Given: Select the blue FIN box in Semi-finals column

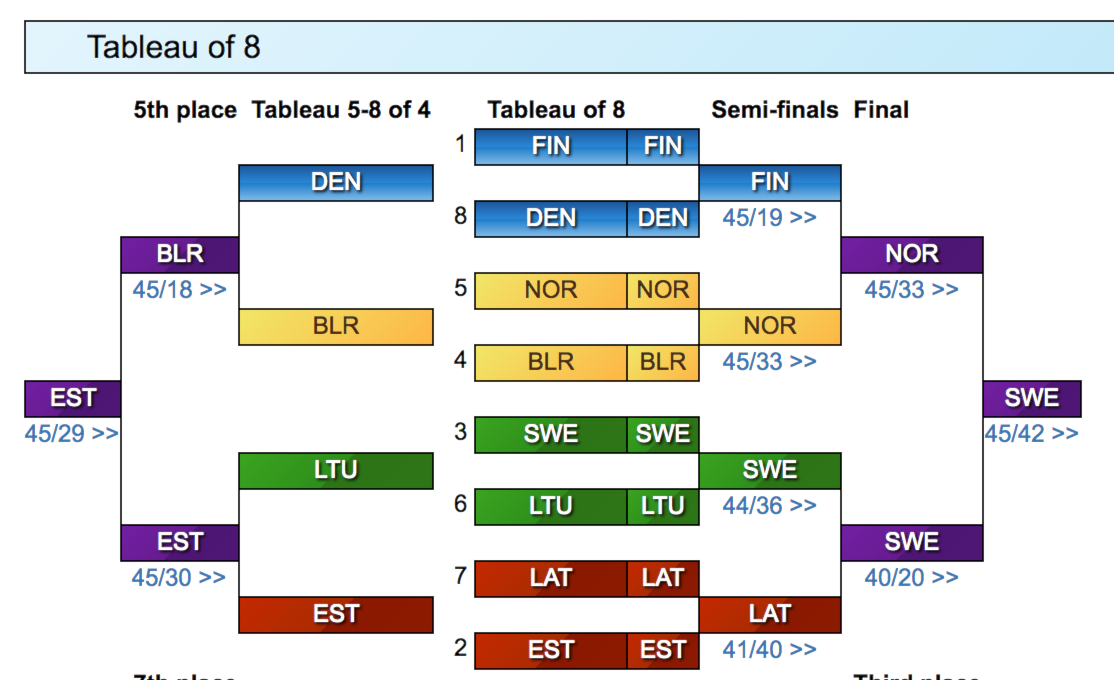Looking at the screenshot, I should point(770,183).
